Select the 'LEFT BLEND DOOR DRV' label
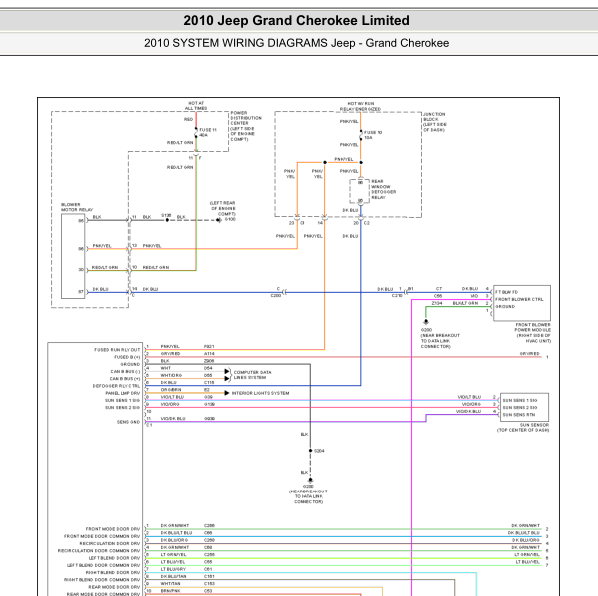 pos(114,558)
